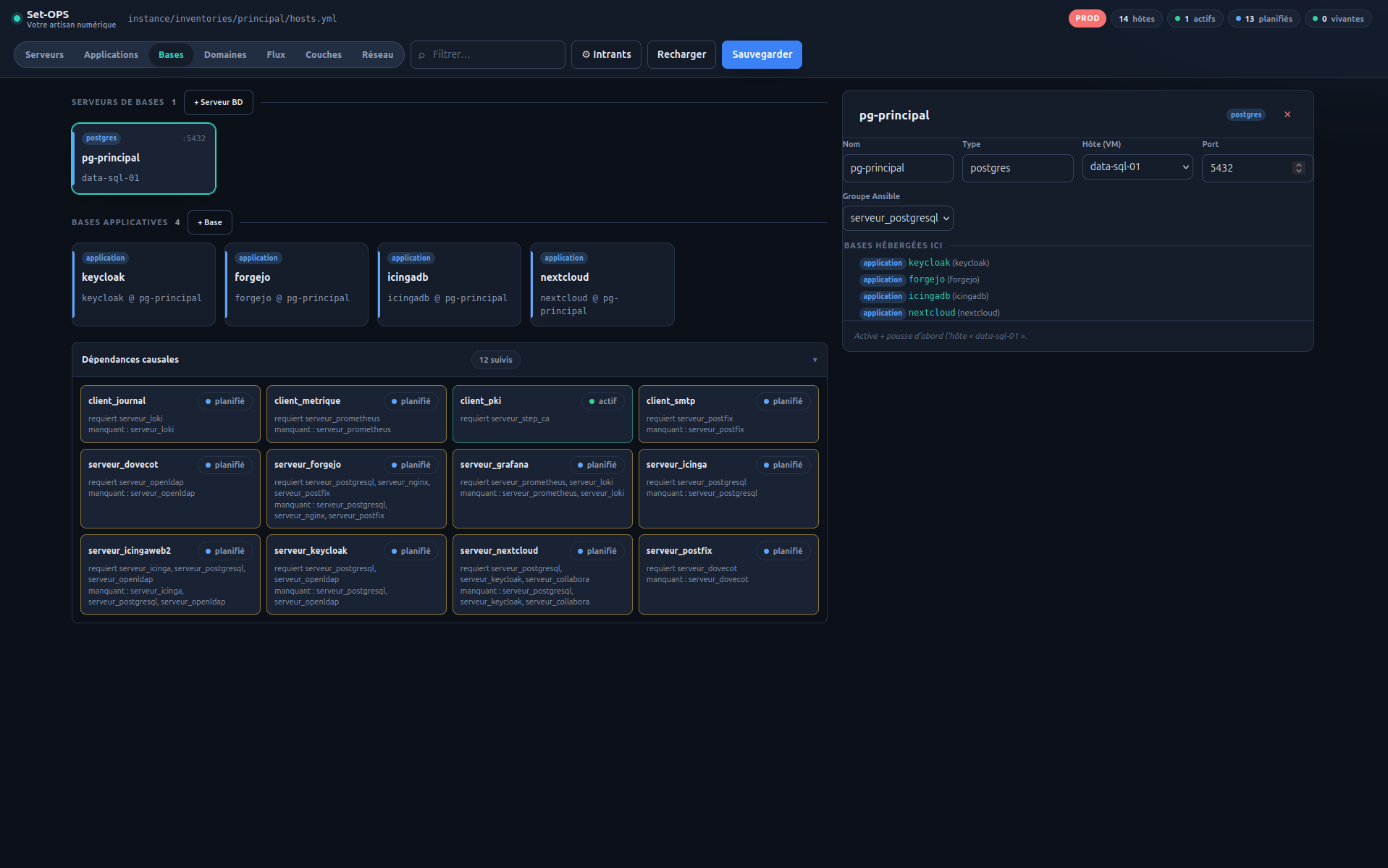Select the Bases tab
This screenshot has width=1388, height=868.
tap(171, 55)
